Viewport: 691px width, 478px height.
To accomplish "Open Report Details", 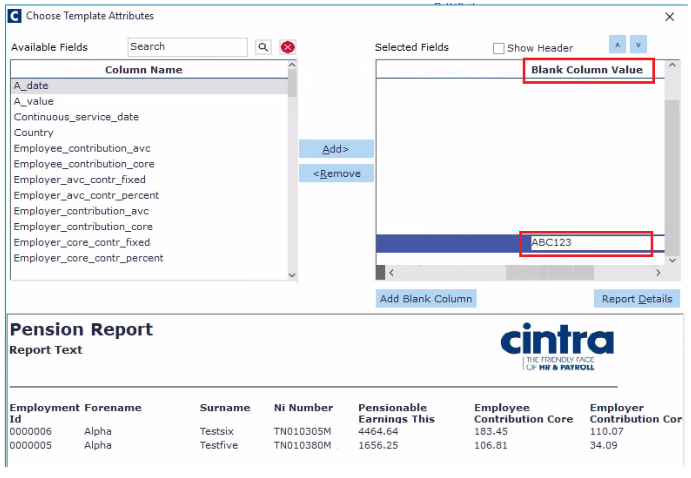I will (x=637, y=299).
